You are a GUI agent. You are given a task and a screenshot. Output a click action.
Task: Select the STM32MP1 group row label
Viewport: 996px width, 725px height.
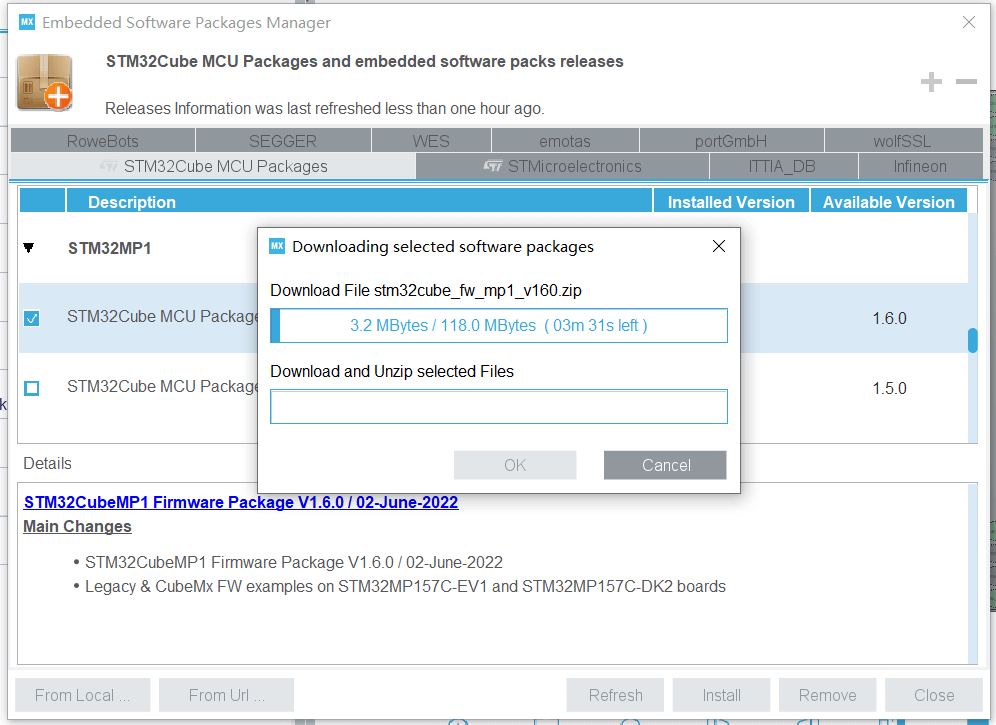110,248
